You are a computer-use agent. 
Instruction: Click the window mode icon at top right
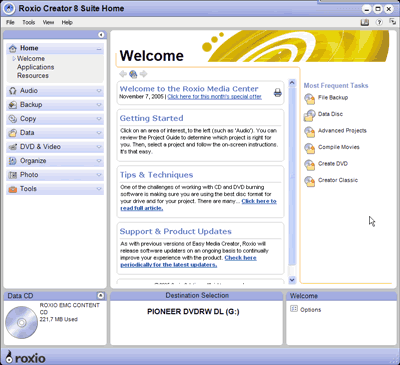pyautogui.click(x=392, y=22)
